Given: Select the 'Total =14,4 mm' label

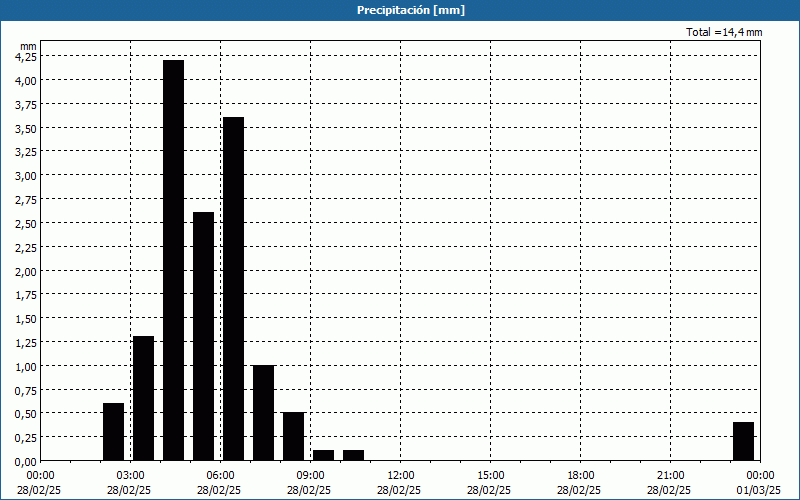Looking at the screenshot, I should pos(724,32).
